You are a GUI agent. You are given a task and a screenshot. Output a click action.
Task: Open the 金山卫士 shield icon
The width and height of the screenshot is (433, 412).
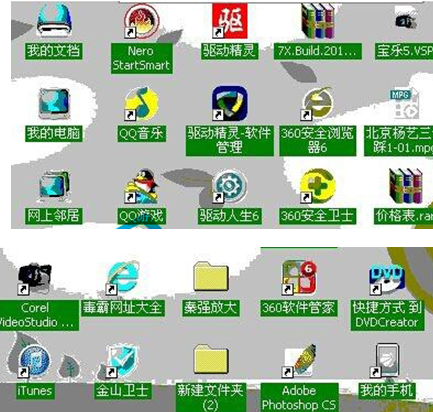[x=123, y=361]
